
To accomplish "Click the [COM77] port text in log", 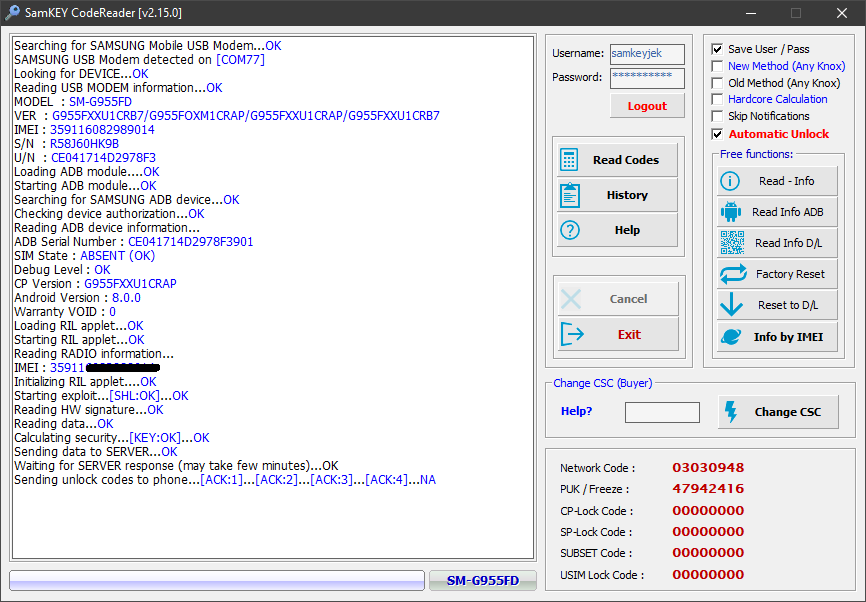I will (x=240, y=60).
